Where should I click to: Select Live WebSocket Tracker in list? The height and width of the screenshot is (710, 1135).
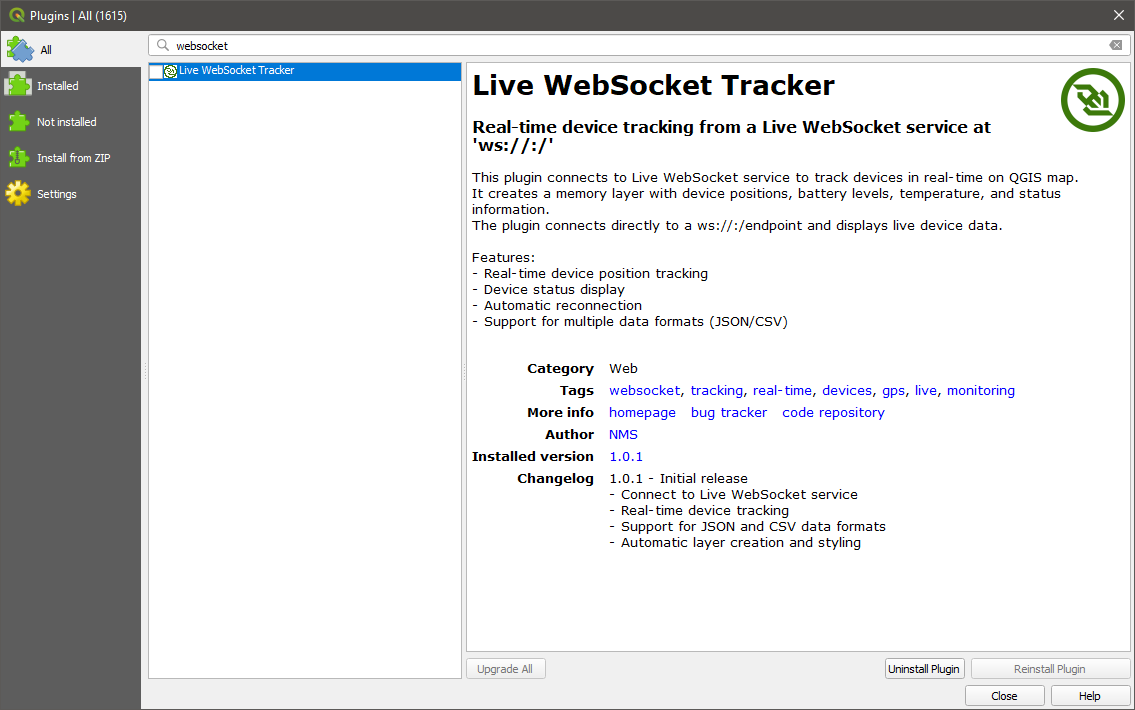click(x=305, y=71)
